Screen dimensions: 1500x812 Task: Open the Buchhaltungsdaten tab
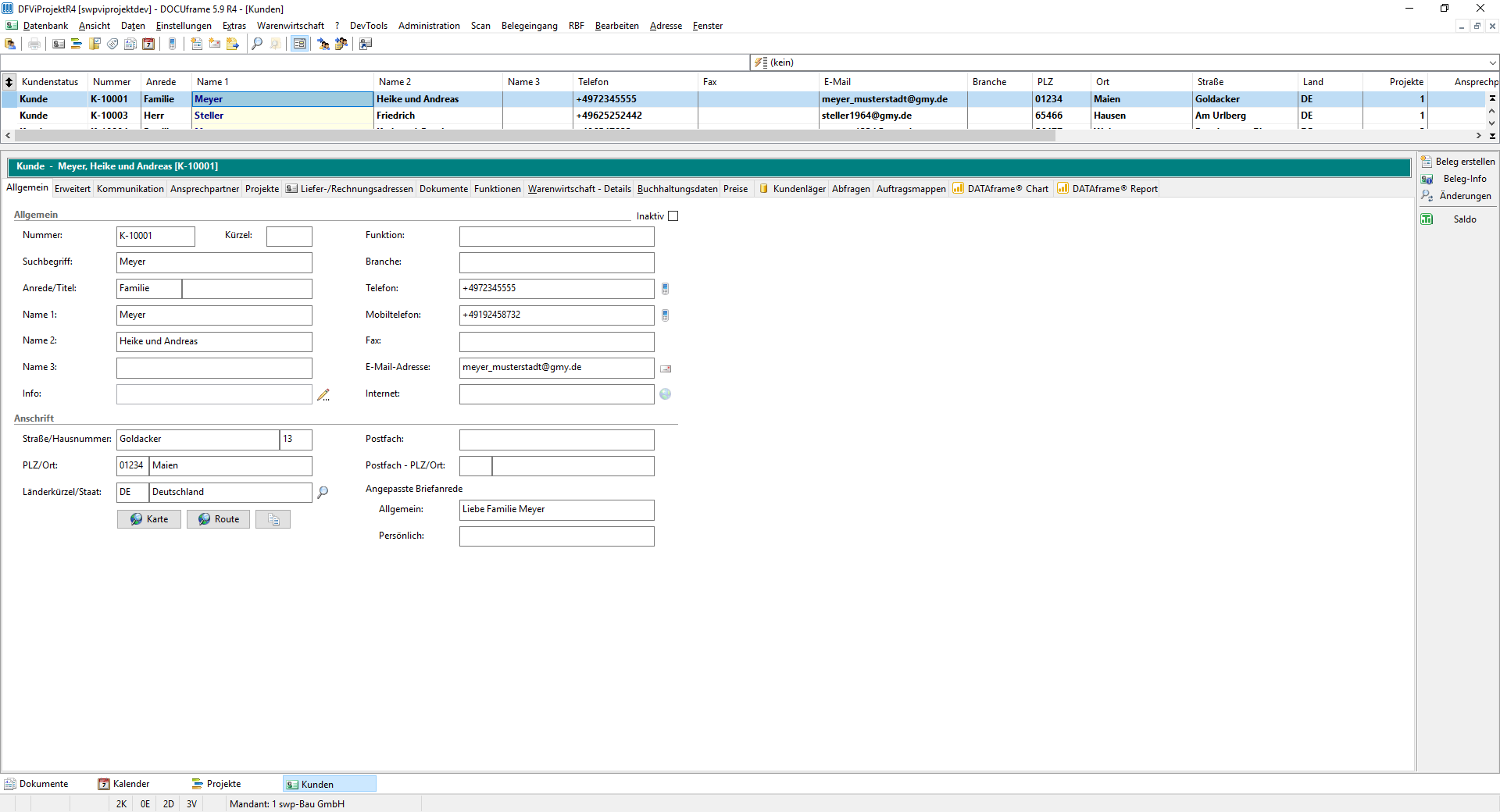677,189
